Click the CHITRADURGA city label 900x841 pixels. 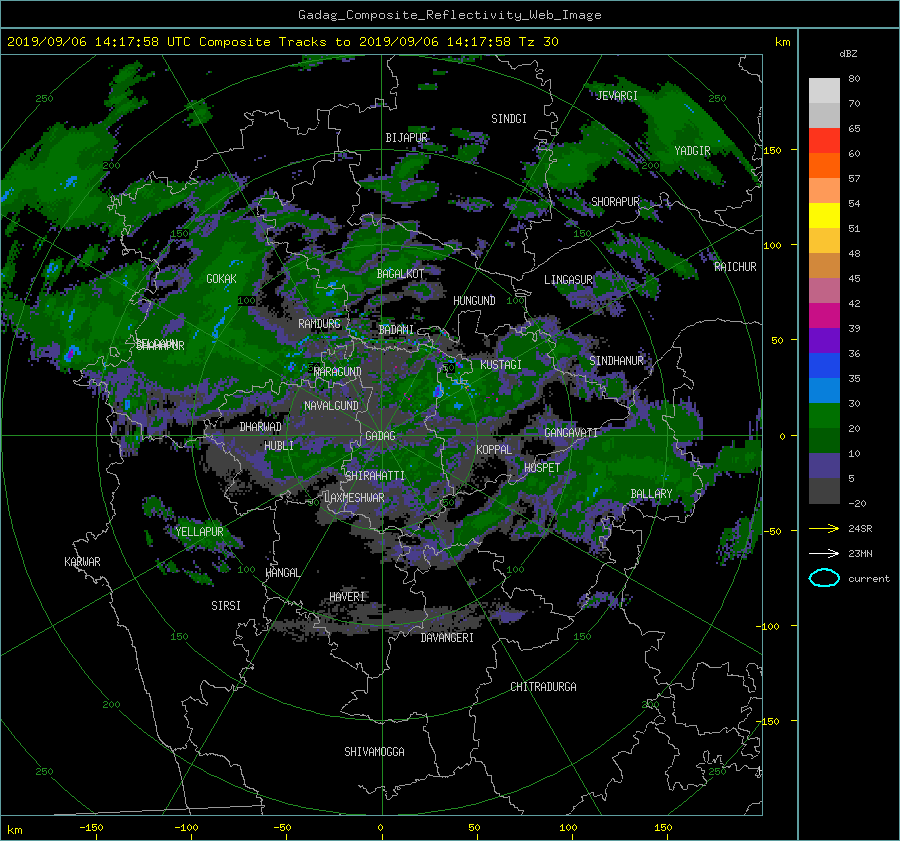click(x=543, y=687)
